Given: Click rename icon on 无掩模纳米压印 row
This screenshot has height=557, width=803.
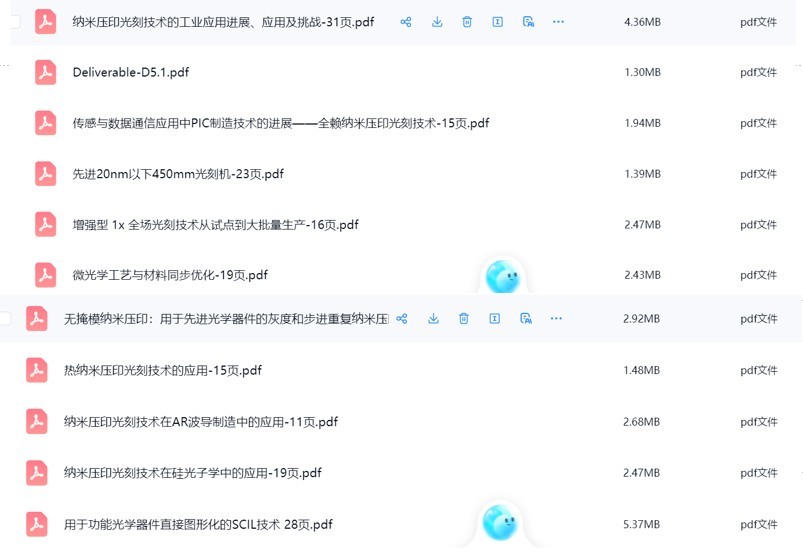Looking at the screenshot, I should click(494, 319).
